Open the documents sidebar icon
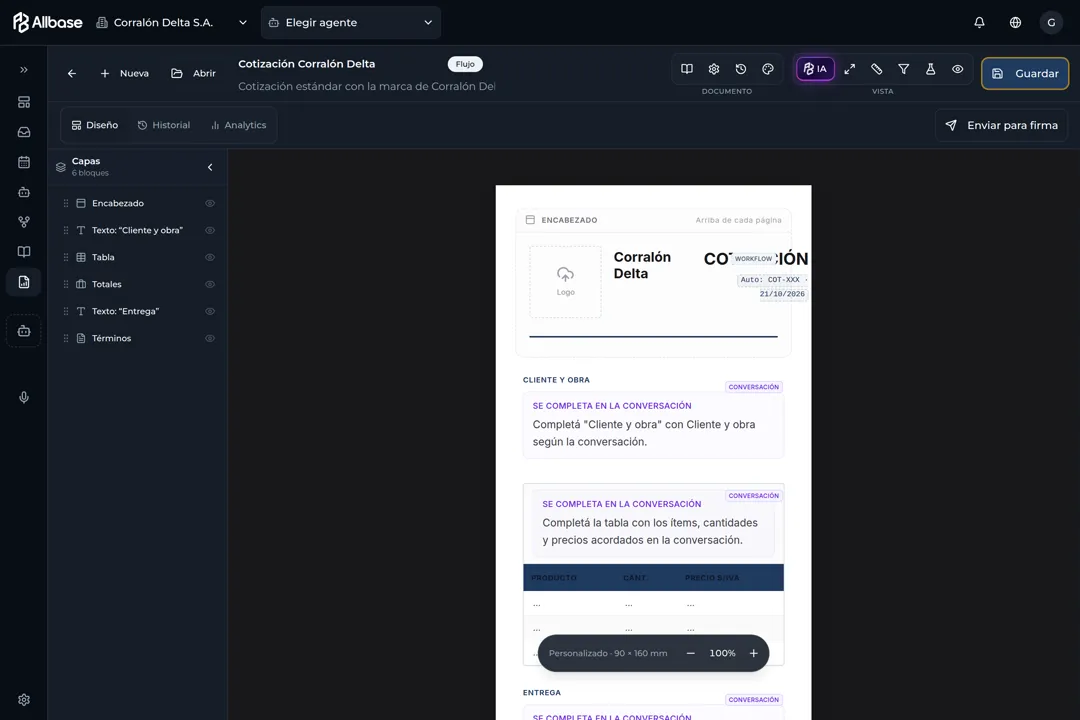The height and width of the screenshot is (720, 1080). 23,282
